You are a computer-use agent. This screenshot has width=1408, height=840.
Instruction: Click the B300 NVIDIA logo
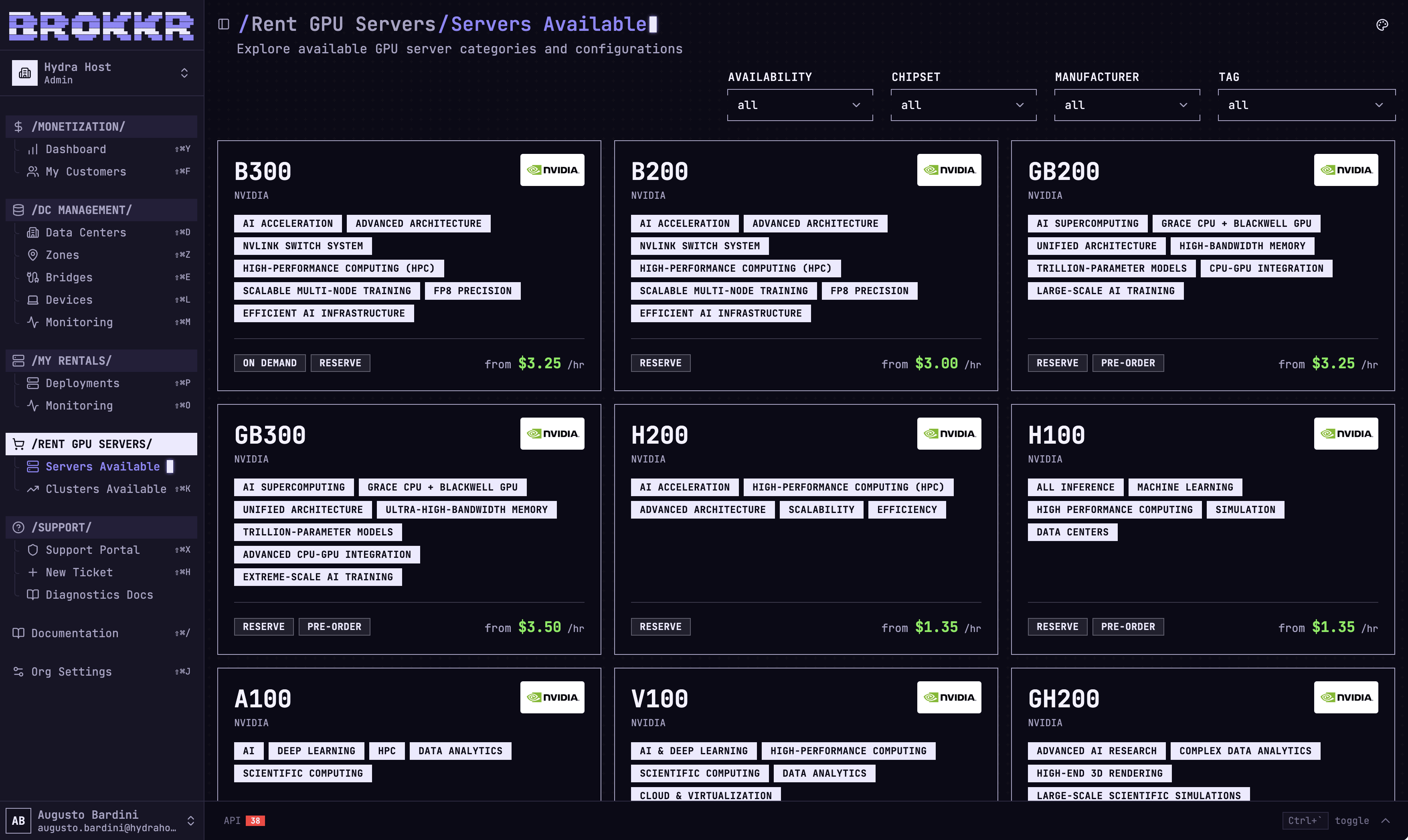pos(552,170)
